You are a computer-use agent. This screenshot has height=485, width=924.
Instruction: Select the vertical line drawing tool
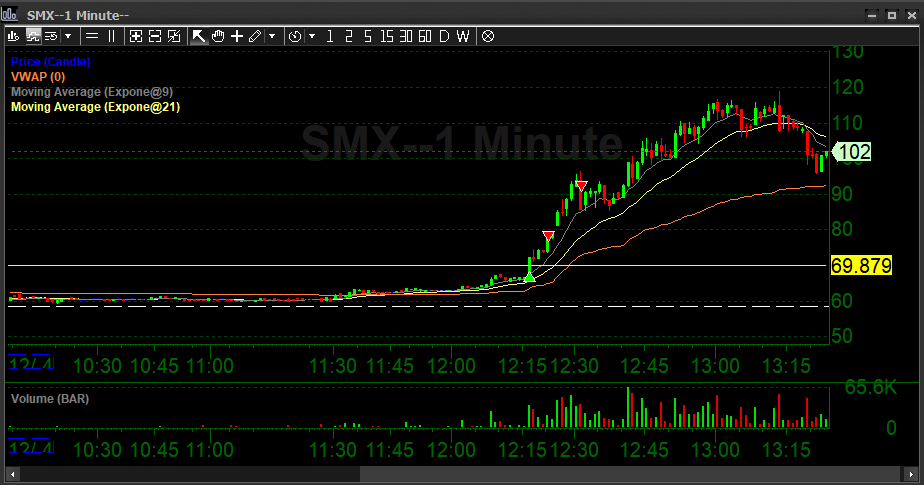click(111, 37)
